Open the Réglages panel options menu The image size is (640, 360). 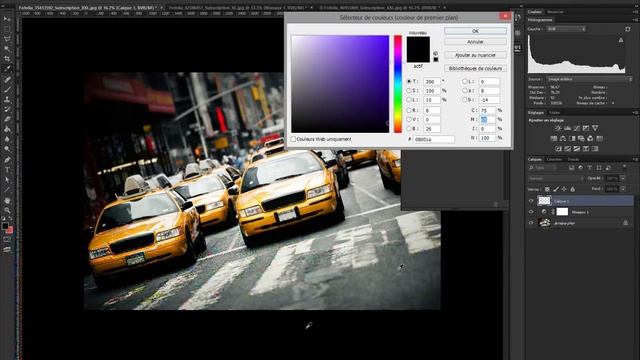635,112
